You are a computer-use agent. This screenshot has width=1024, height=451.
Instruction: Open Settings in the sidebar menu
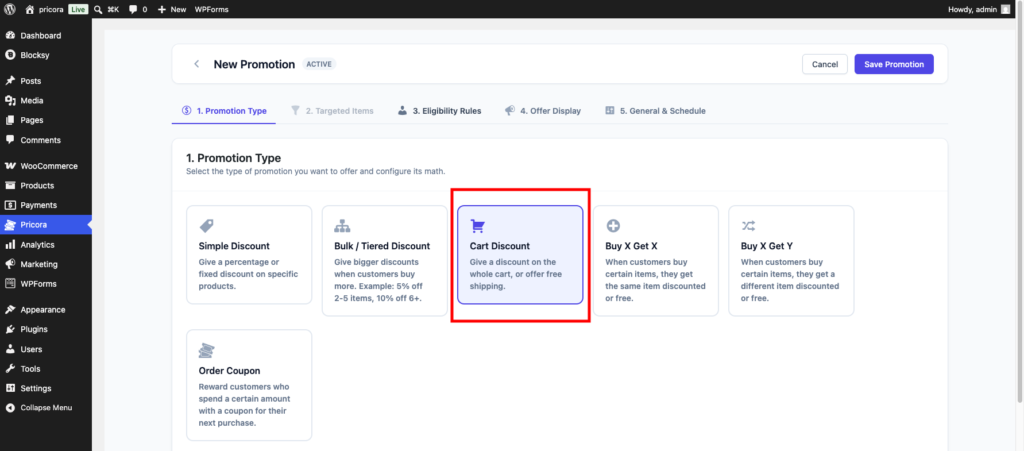(46, 388)
